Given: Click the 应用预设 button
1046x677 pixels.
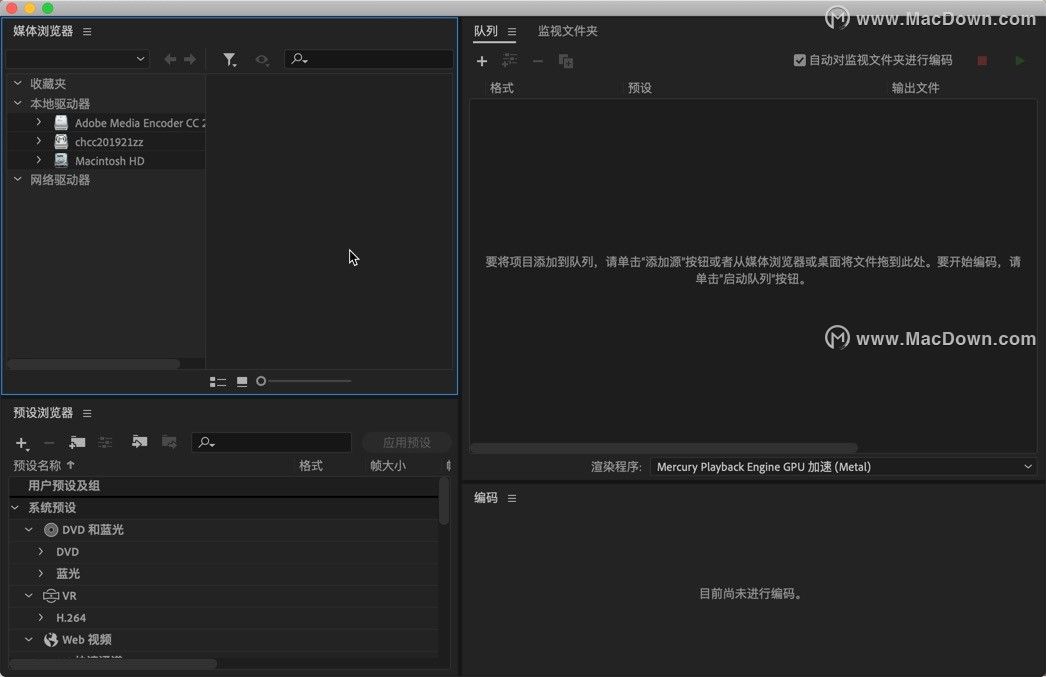Looking at the screenshot, I should pyautogui.click(x=407, y=442).
